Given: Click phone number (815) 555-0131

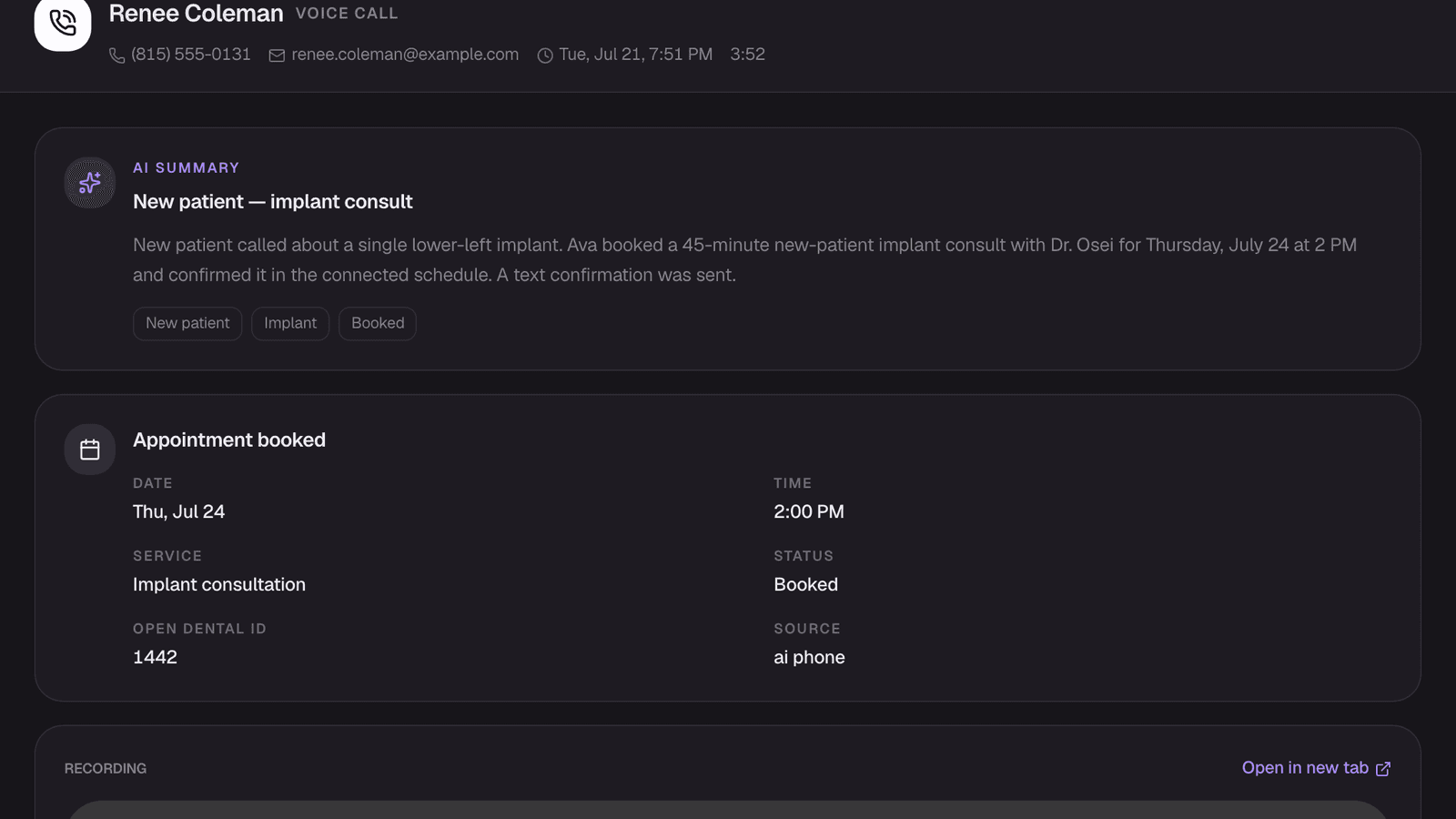Looking at the screenshot, I should [191, 55].
